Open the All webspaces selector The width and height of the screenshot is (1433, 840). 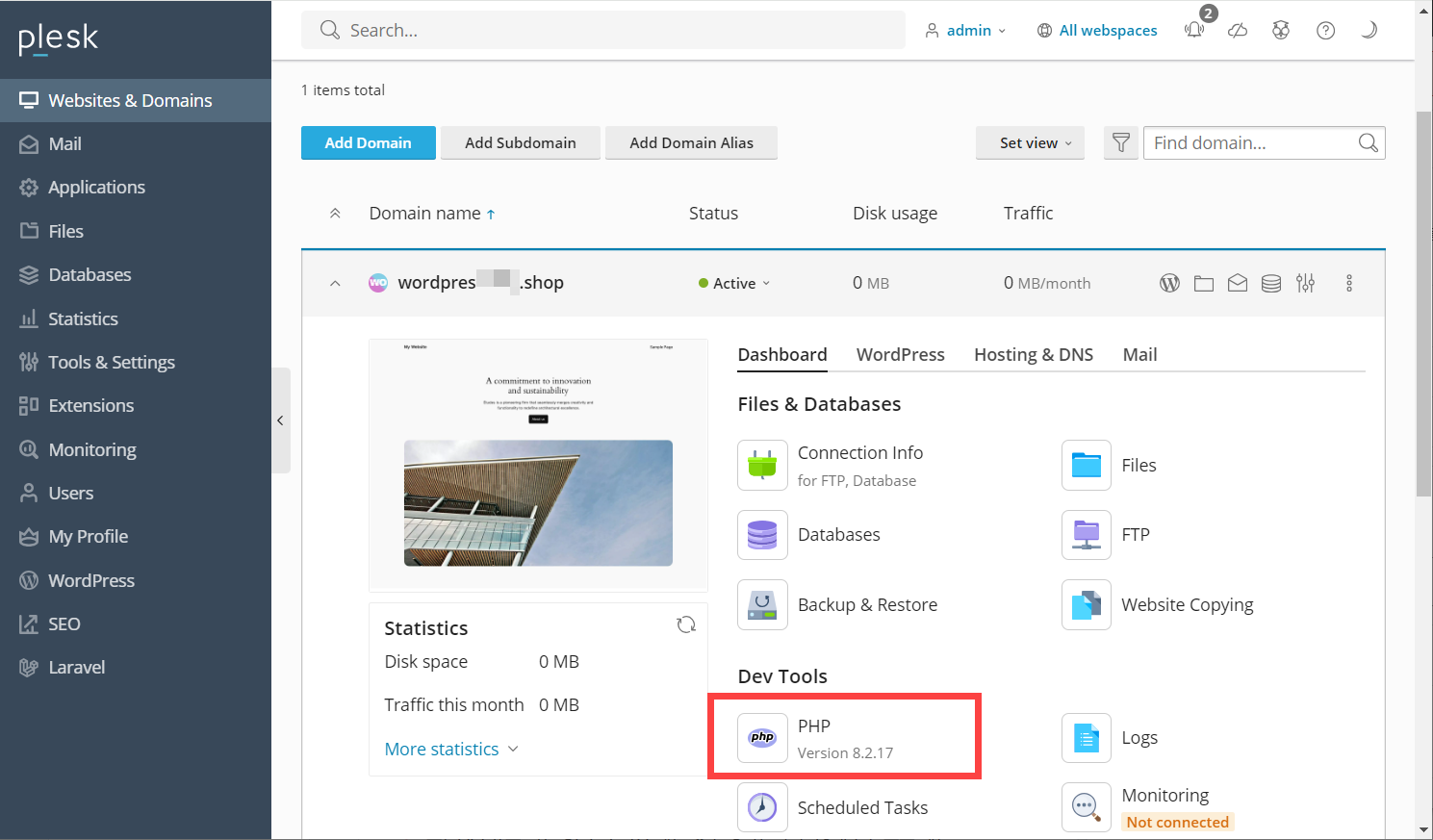pyautogui.click(x=1097, y=30)
